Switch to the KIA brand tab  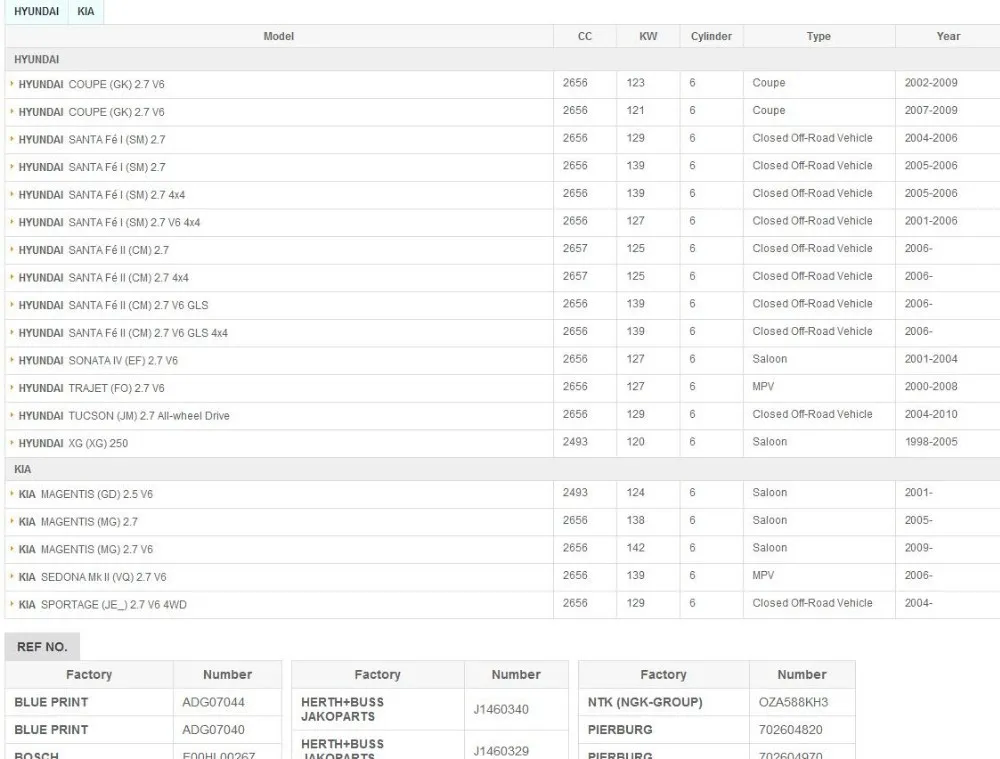tap(85, 11)
